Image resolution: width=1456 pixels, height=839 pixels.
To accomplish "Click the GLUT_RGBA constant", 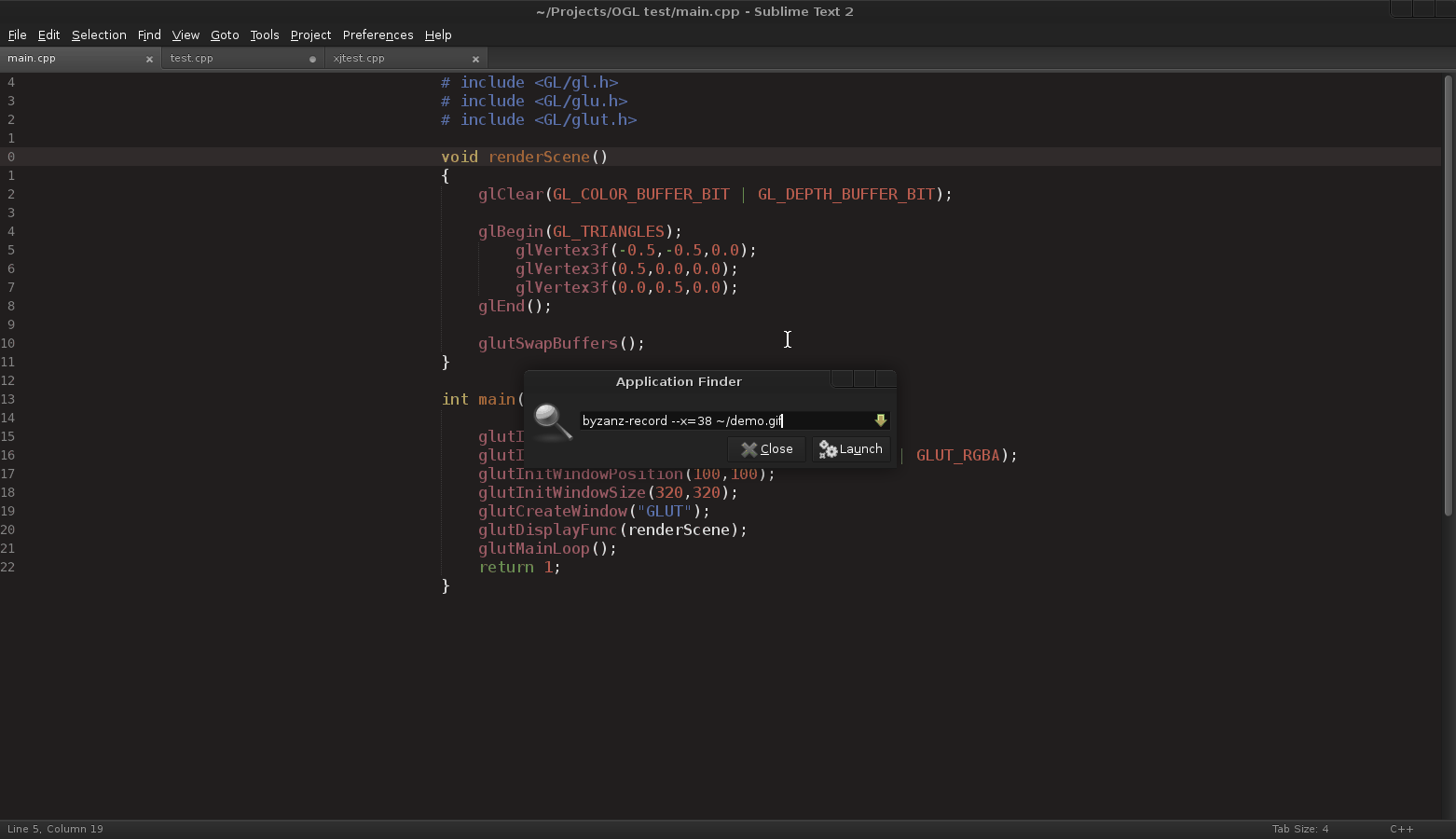I will tap(957, 455).
